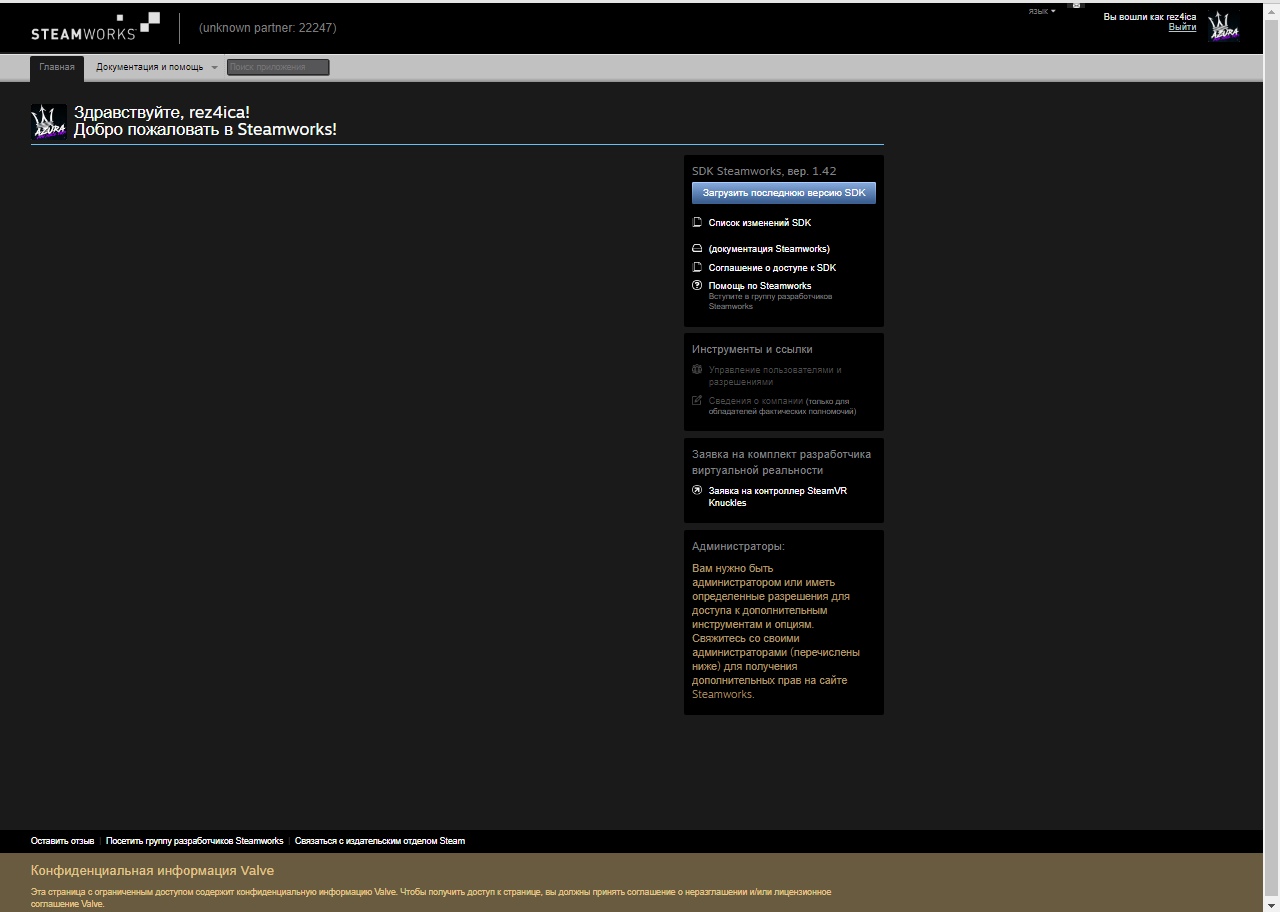
Task: Click the users icon beside Управление пользователями
Action: [697, 370]
